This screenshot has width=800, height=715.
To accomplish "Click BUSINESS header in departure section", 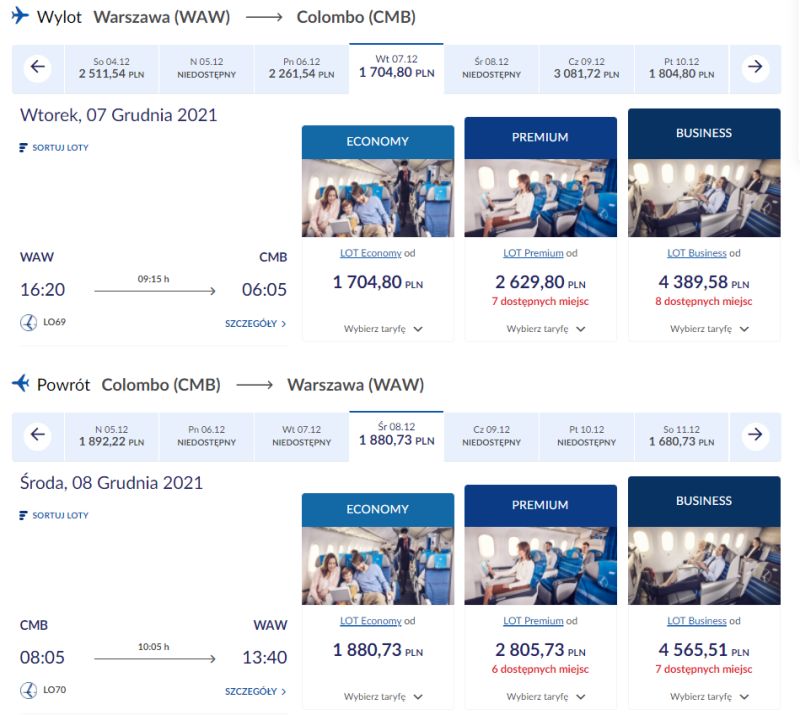I will [704, 134].
